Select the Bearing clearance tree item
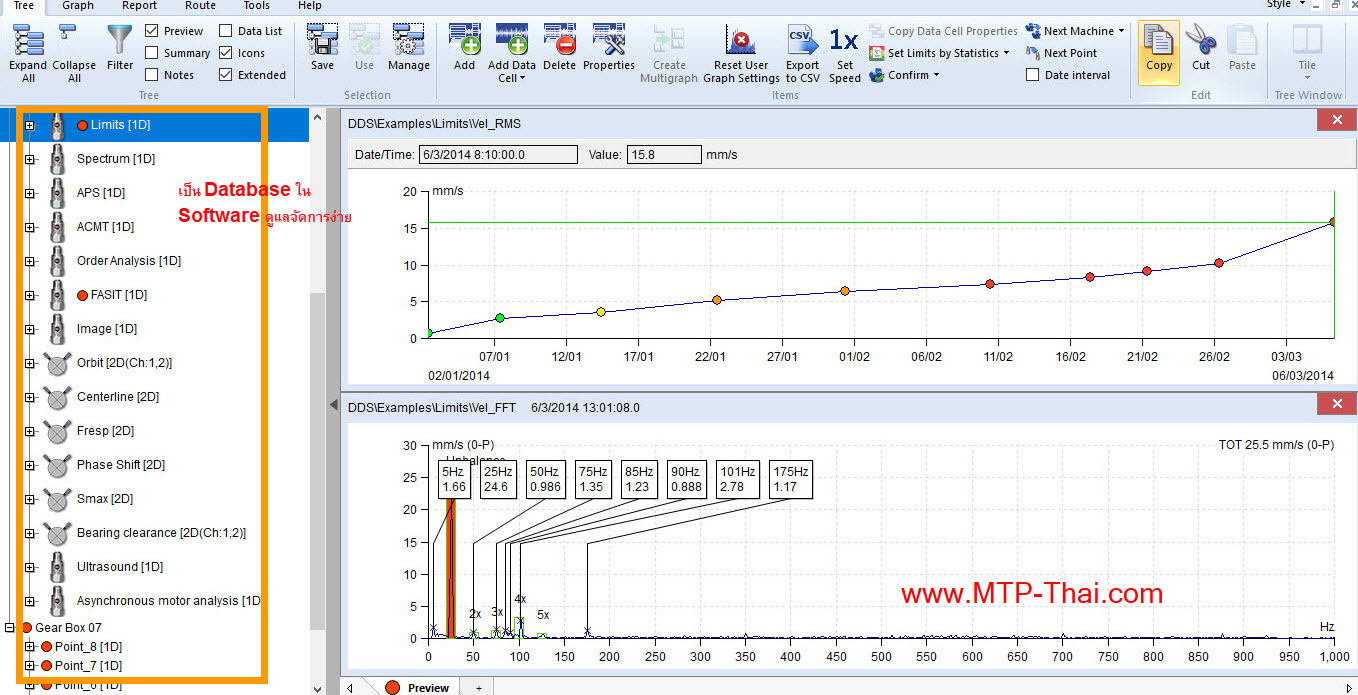This screenshot has height=695, width=1358. (x=161, y=533)
